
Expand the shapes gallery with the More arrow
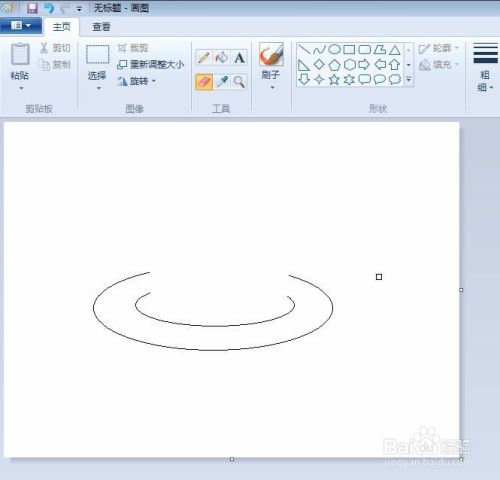click(409, 80)
